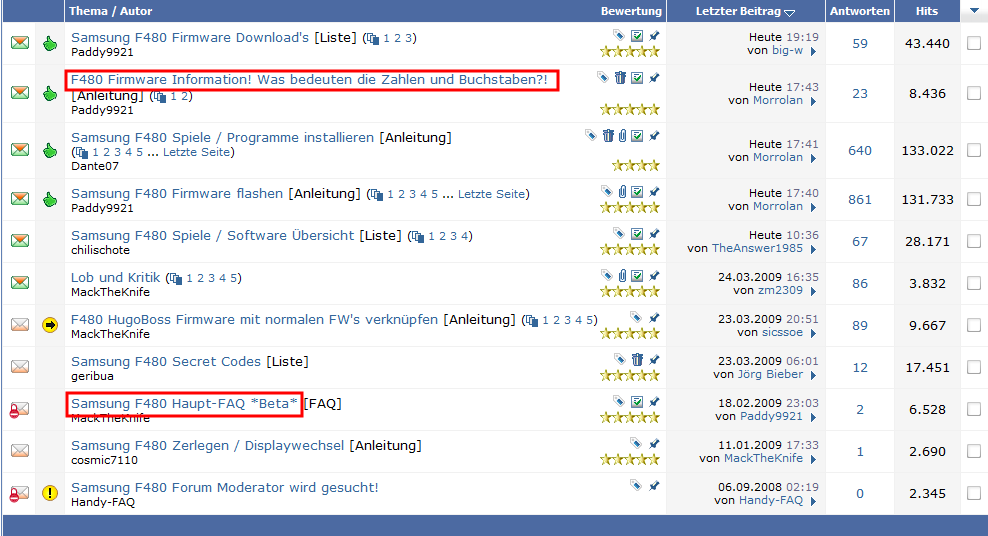The height and width of the screenshot is (536, 988).
Task: Open page 5 of Lob und Kritik thread
Action: coord(233,278)
